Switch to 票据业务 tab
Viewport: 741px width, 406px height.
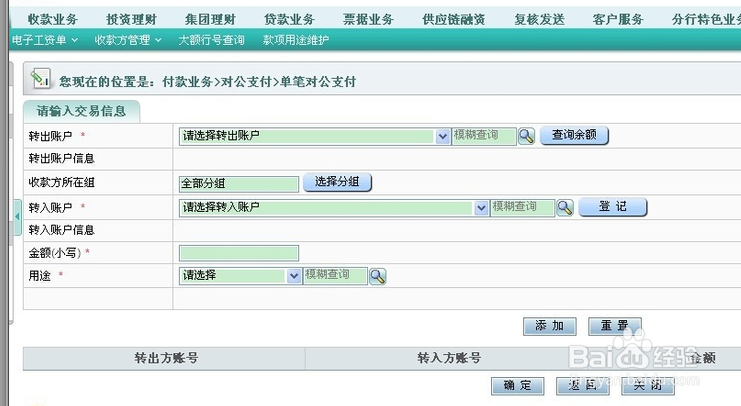point(368,19)
